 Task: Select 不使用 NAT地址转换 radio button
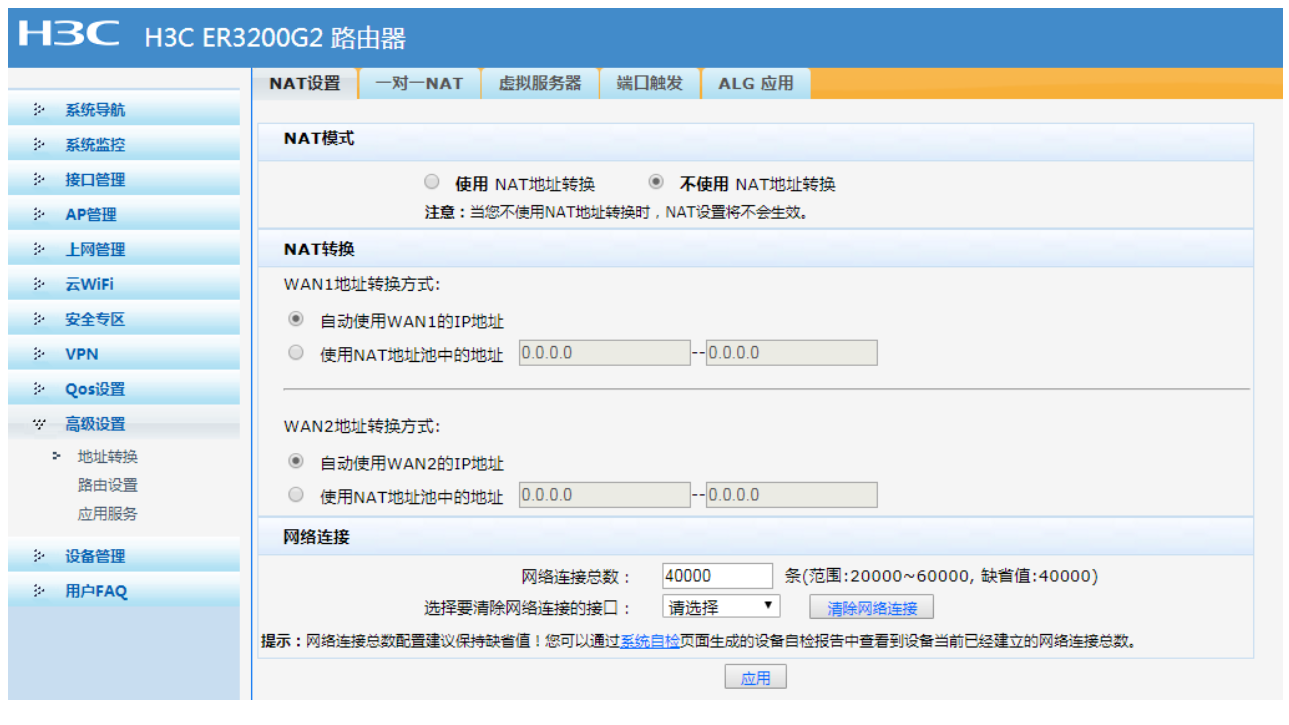(656, 182)
